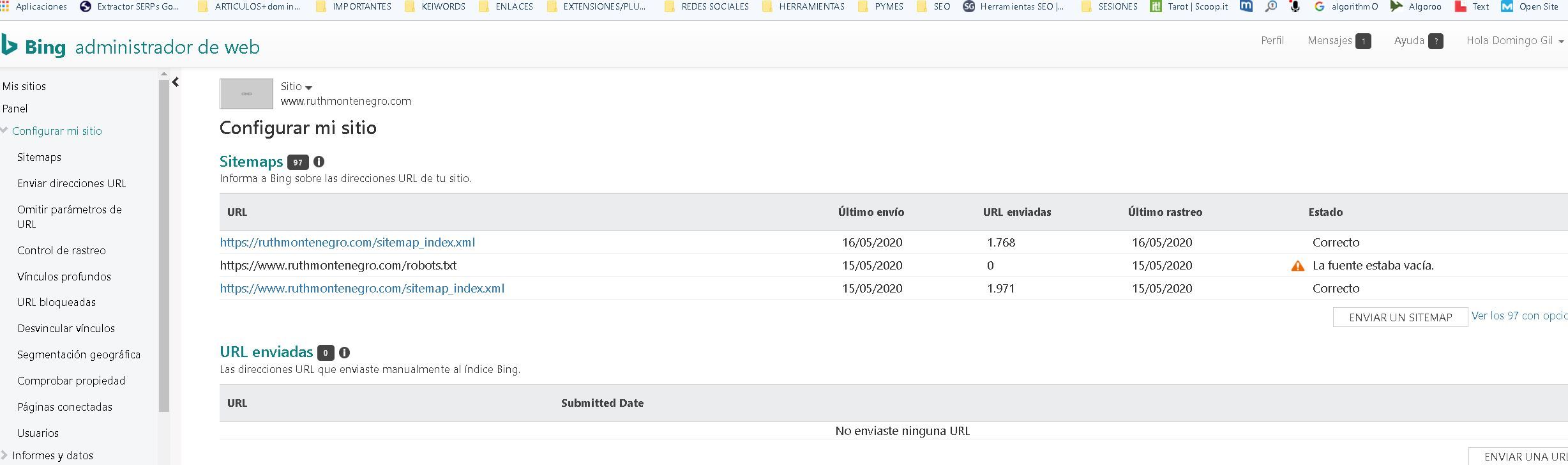Open the www.ruthmontenegro.com sitemap_index.xml link
This screenshot has height=465, width=1568.
coord(362,288)
